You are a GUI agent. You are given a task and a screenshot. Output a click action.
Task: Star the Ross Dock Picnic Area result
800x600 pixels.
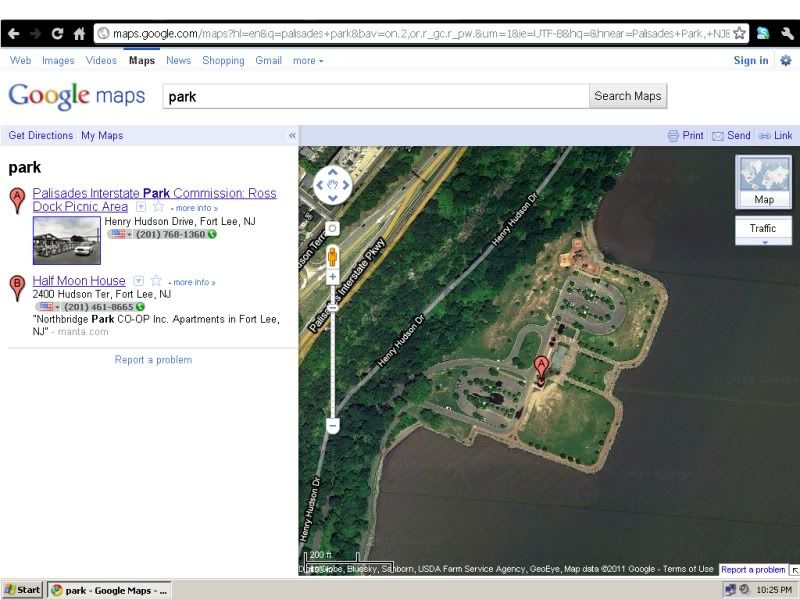(x=158, y=207)
